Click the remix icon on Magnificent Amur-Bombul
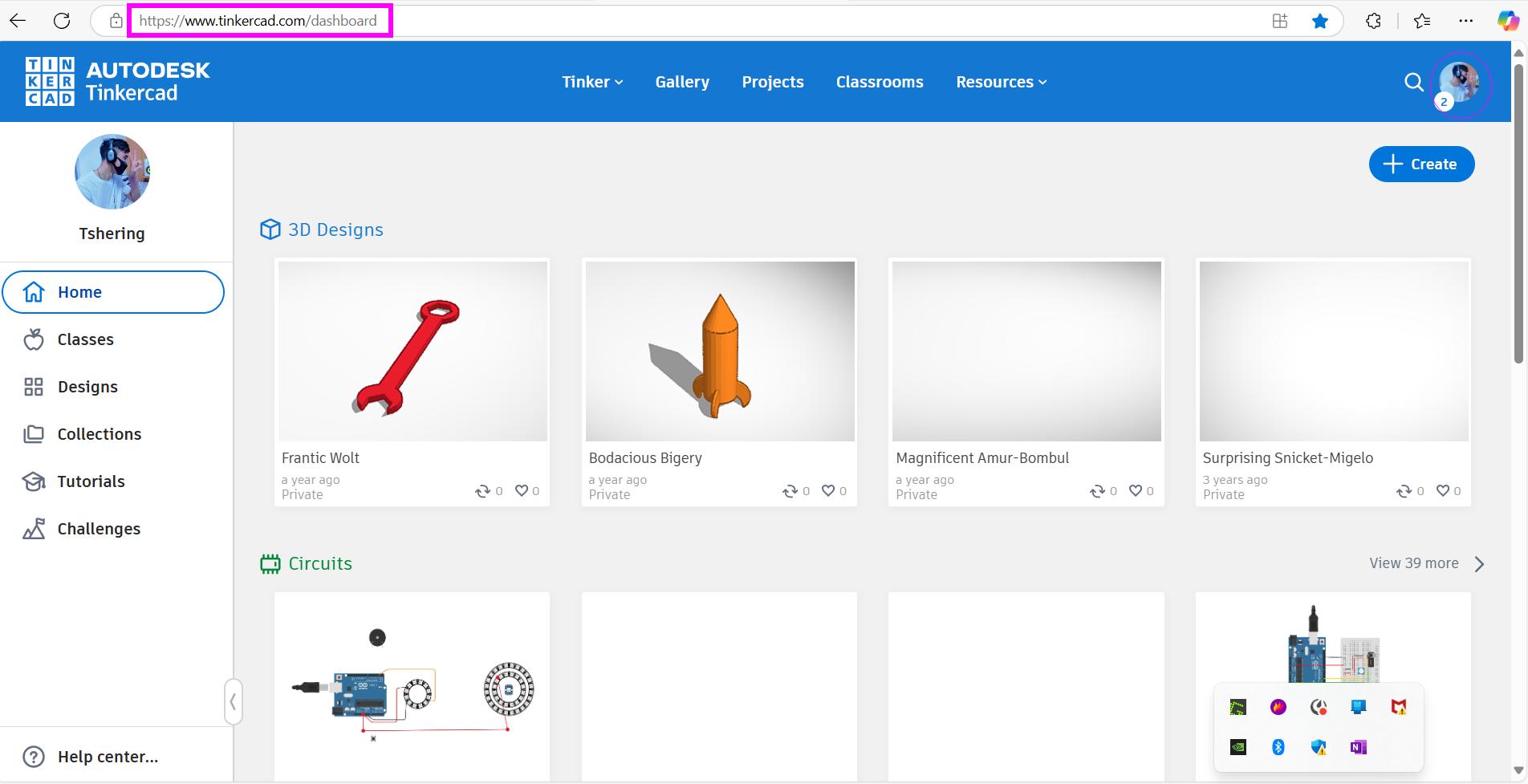This screenshot has height=784, width=1528. tap(1097, 491)
